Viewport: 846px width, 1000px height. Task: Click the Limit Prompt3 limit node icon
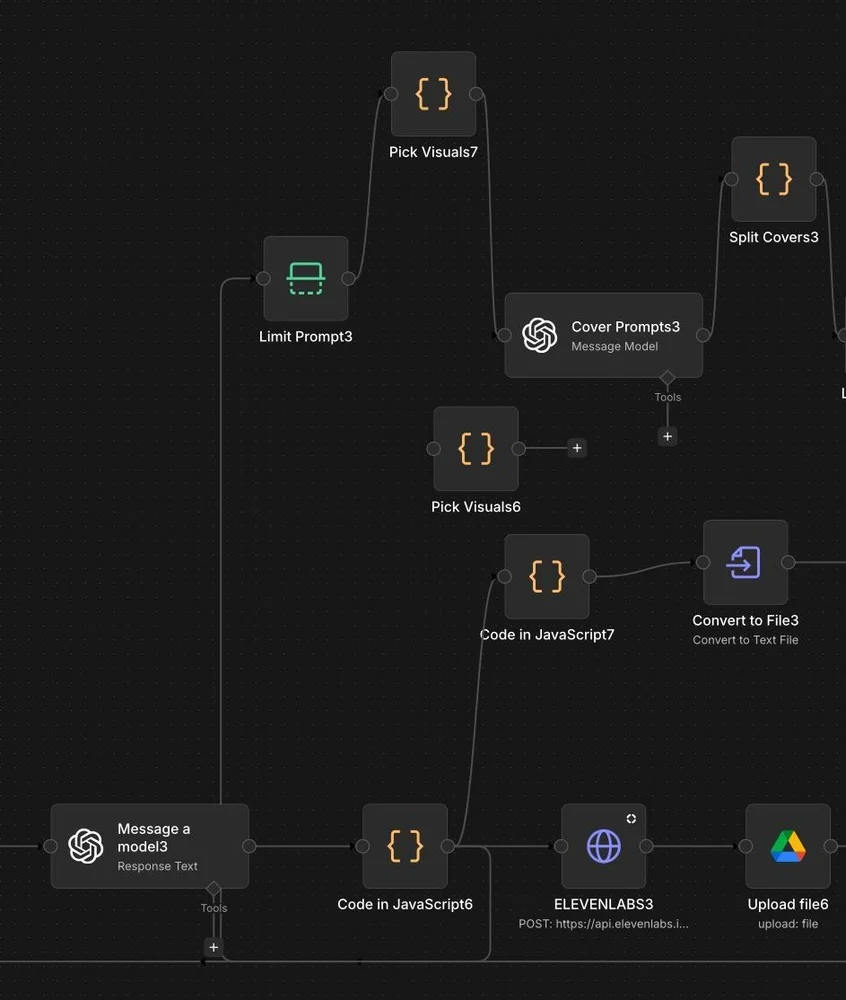(x=306, y=279)
